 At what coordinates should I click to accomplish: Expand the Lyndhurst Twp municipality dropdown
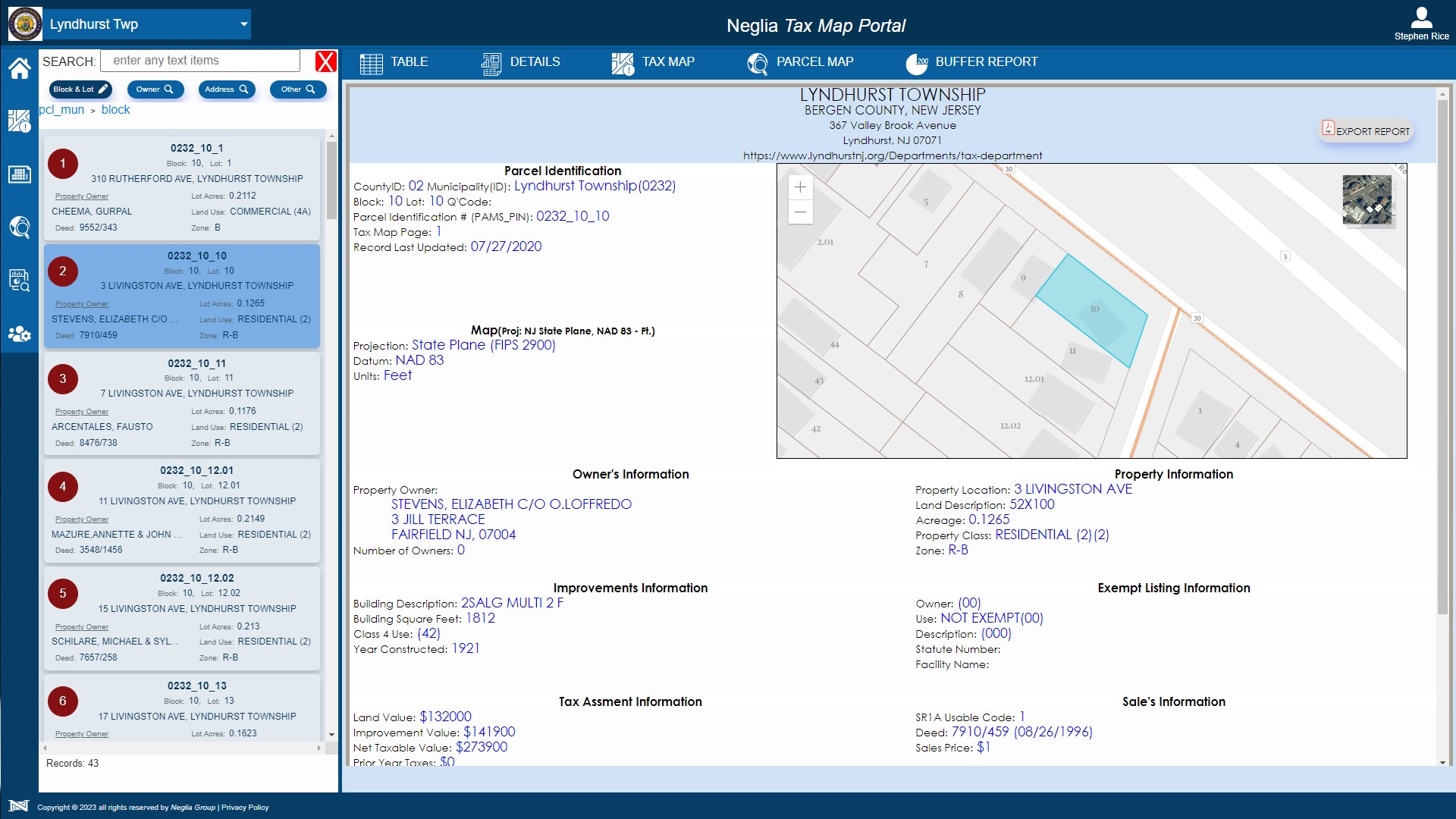pos(243,24)
